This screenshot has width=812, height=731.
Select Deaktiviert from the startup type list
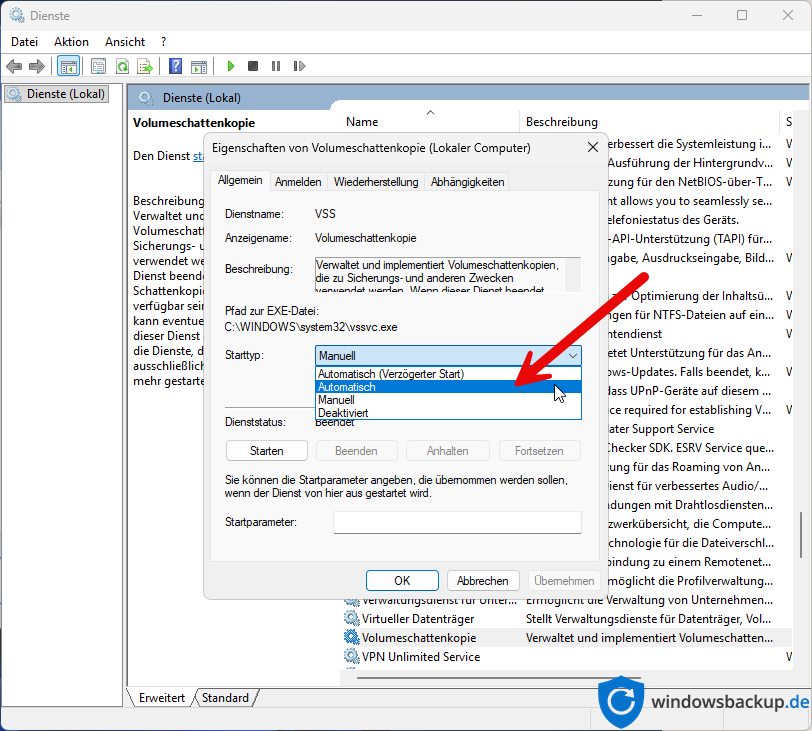(344, 412)
